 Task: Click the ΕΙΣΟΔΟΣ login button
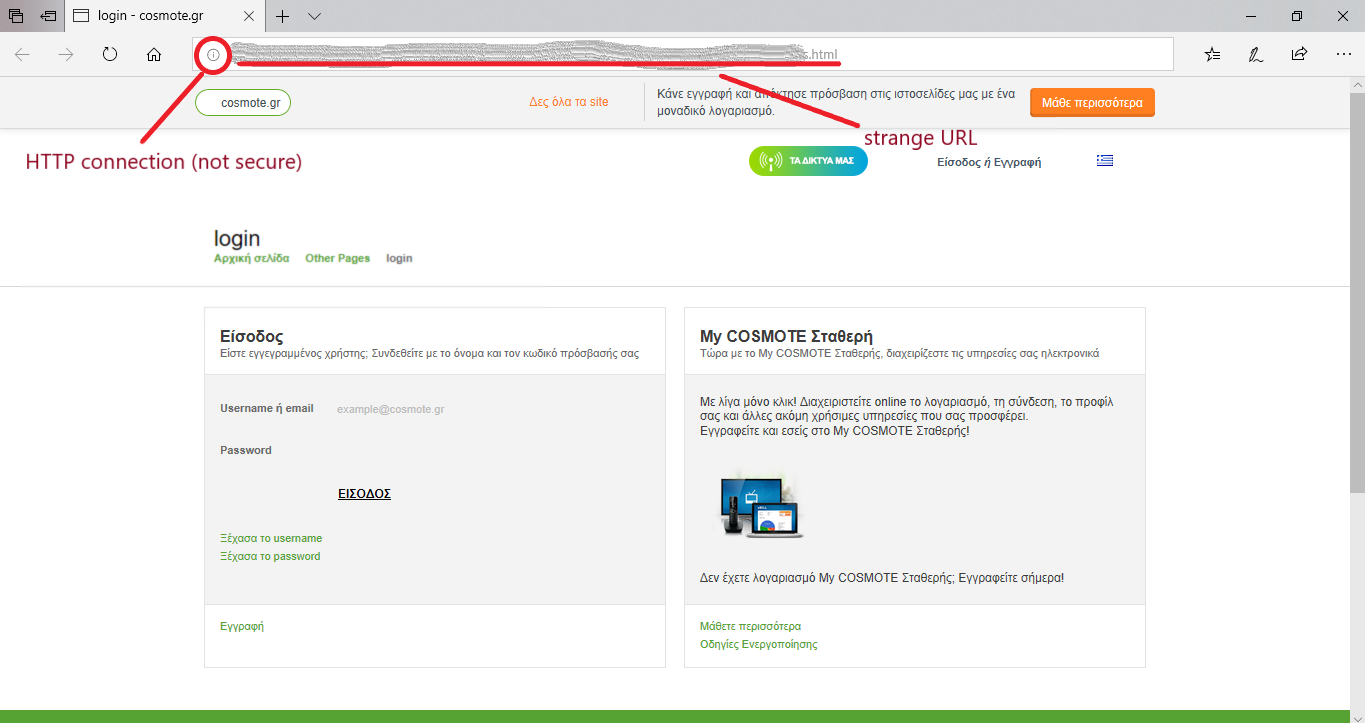click(x=364, y=493)
